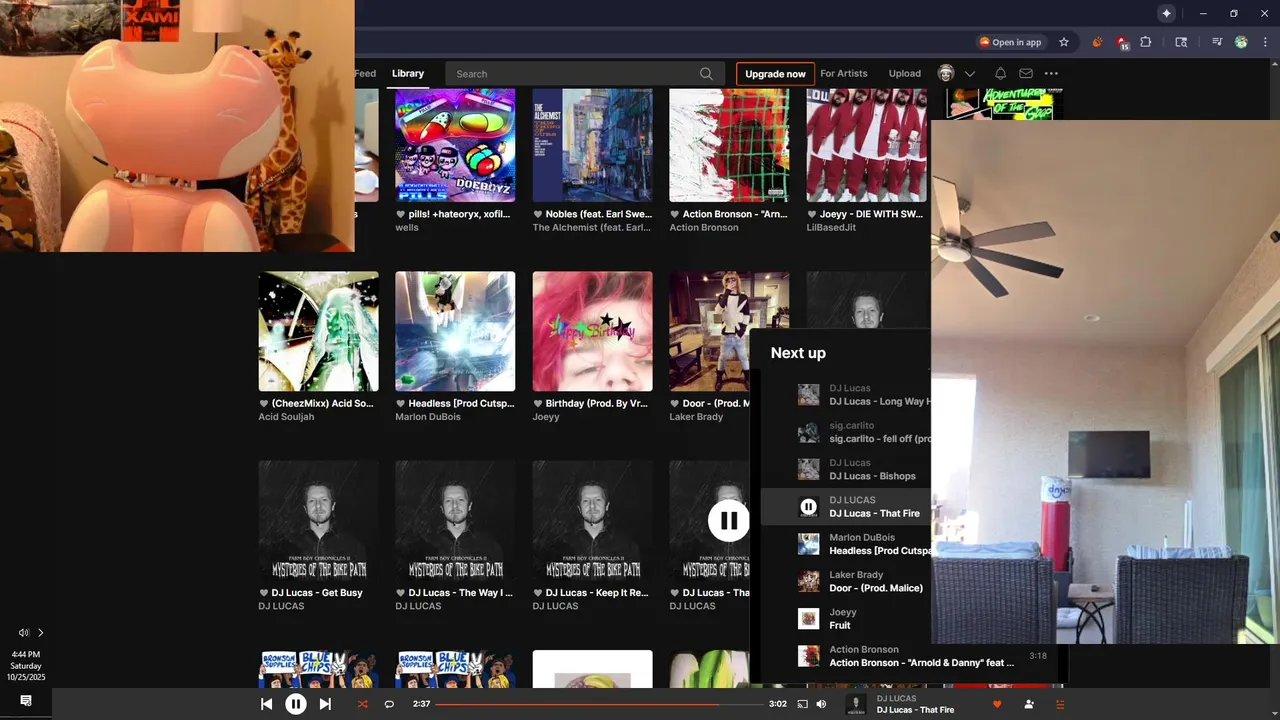Pause the track in the bottom player bar
This screenshot has height=720, width=1280.
pos(296,704)
